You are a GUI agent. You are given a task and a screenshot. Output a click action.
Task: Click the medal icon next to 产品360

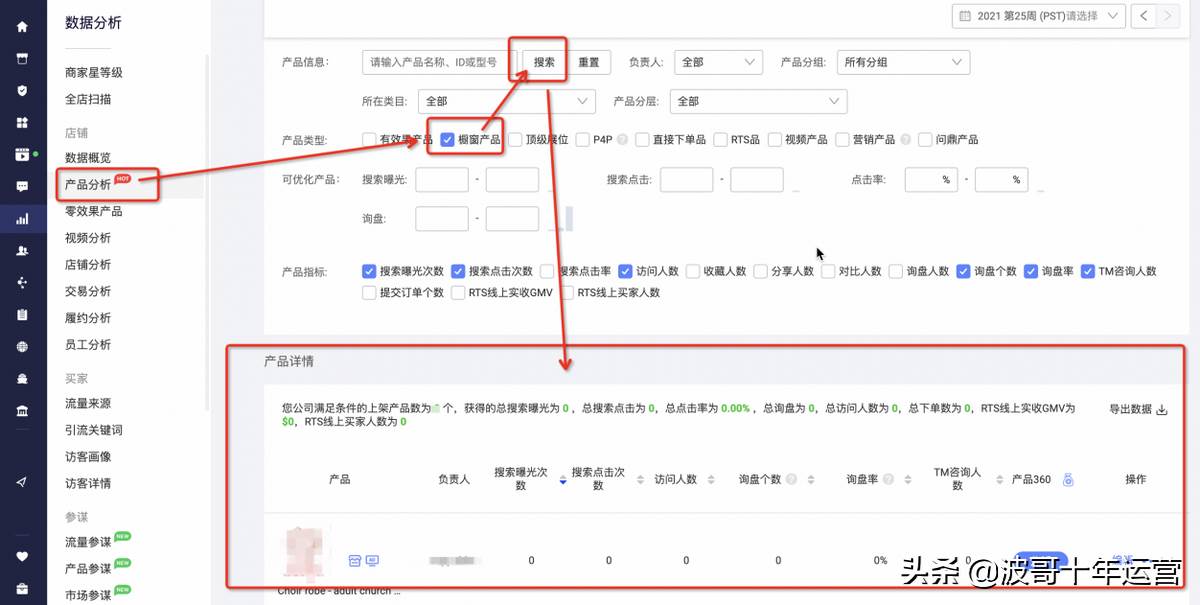(1068, 480)
